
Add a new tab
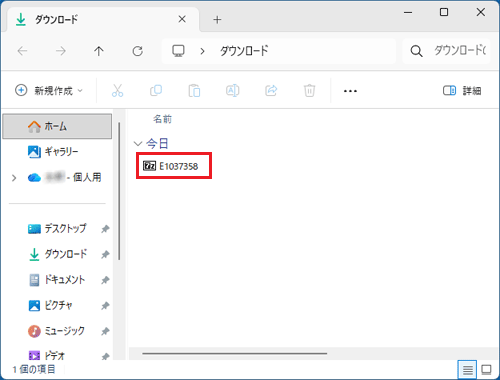click(217, 20)
